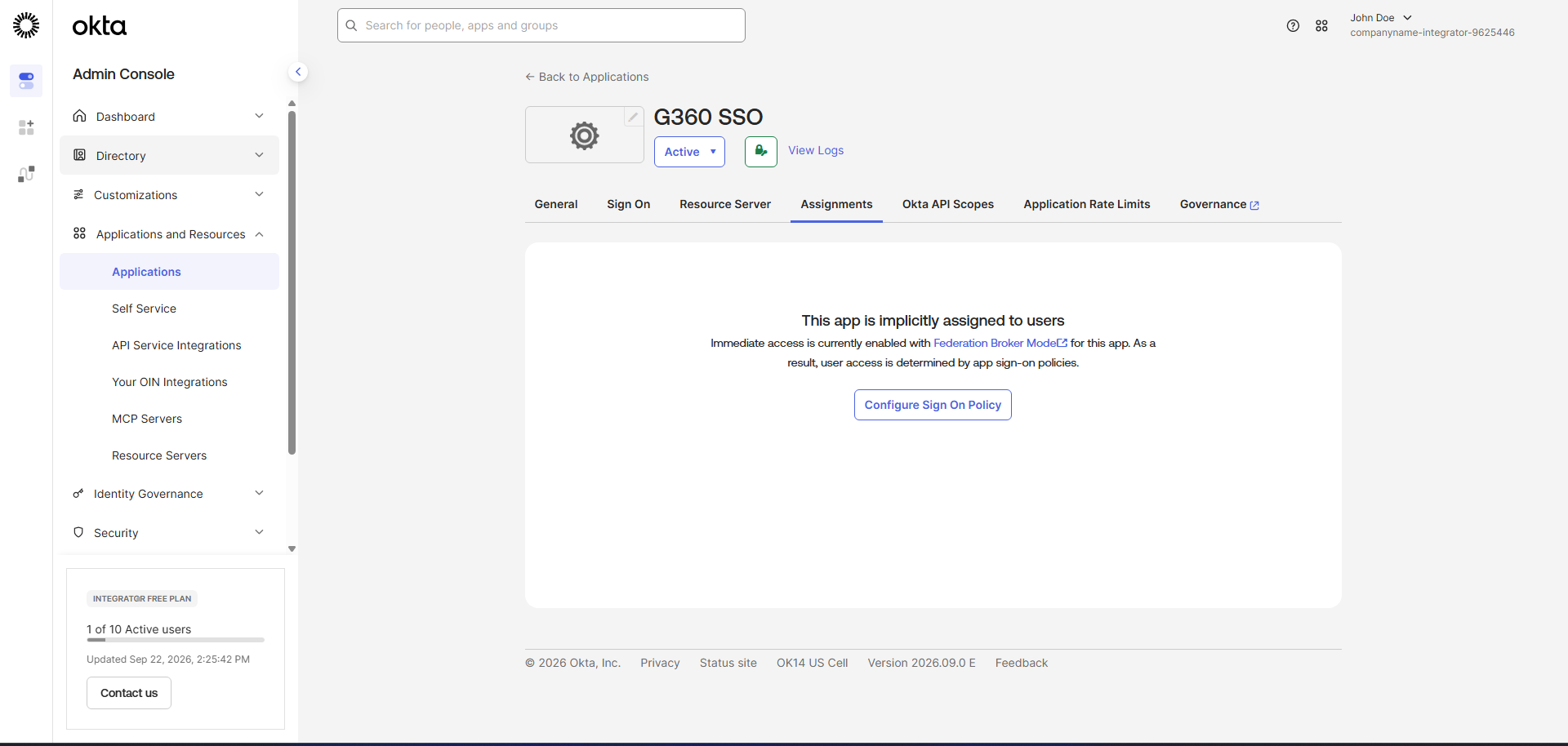The height and width of the screenshot is (746, 1568).
Task: Switch to the Resource Server tab
Action: coord(725,204)
